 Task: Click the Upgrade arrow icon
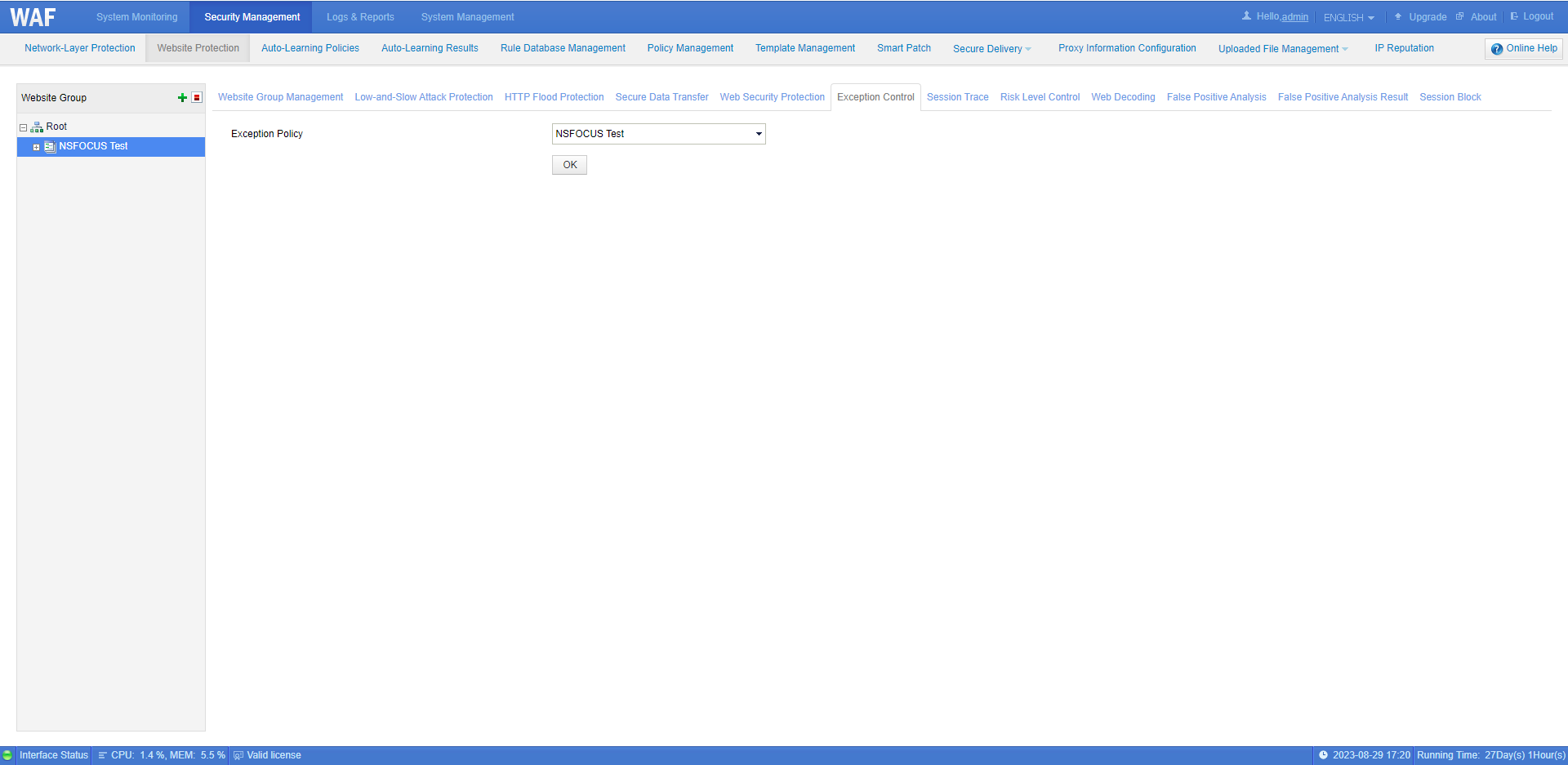(1398, 16)
